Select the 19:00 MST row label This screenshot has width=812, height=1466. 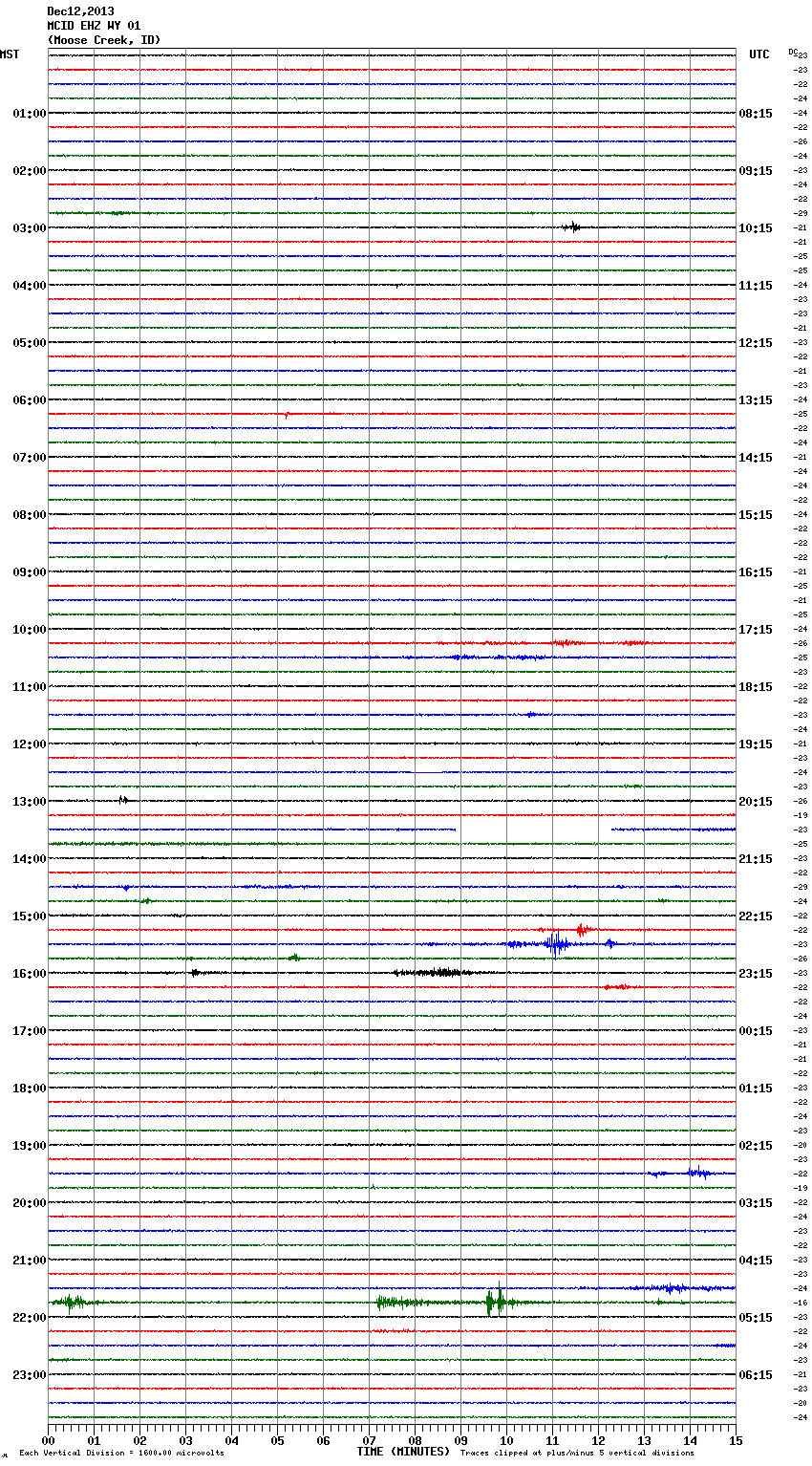point(30,1146)
